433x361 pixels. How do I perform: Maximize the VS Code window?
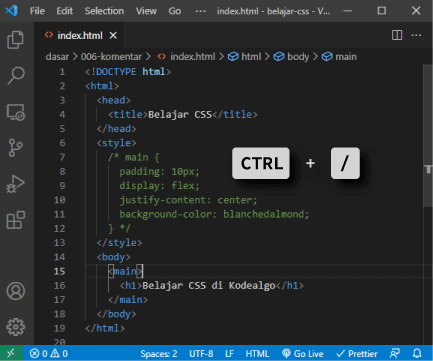click(x=382, y=11)
